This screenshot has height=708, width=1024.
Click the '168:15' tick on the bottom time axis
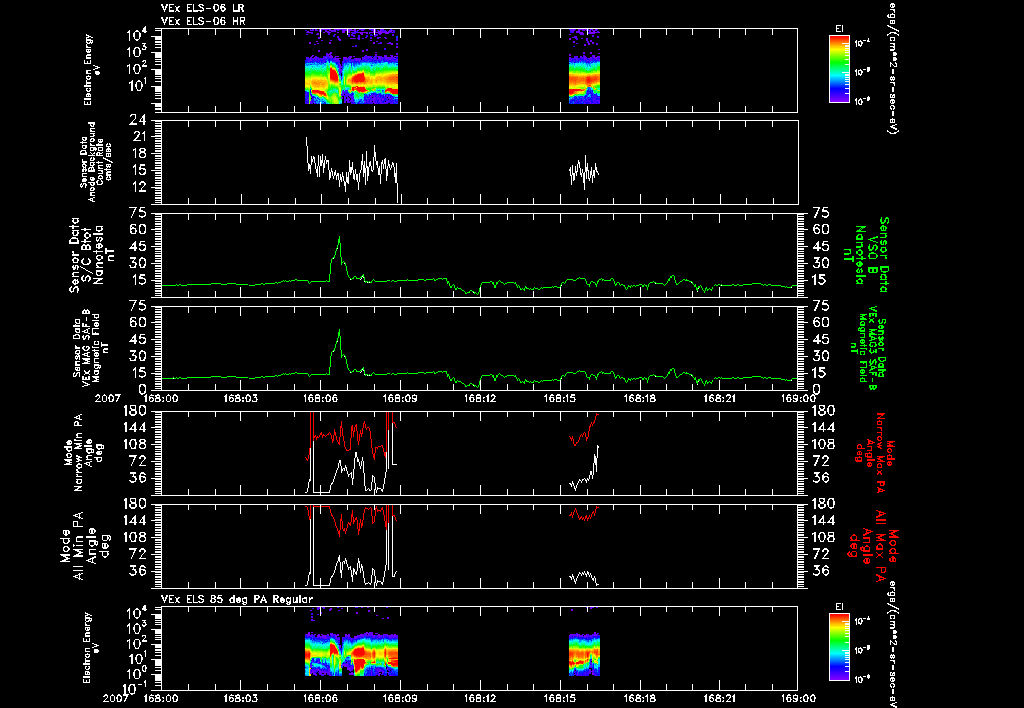pos(560,698)
